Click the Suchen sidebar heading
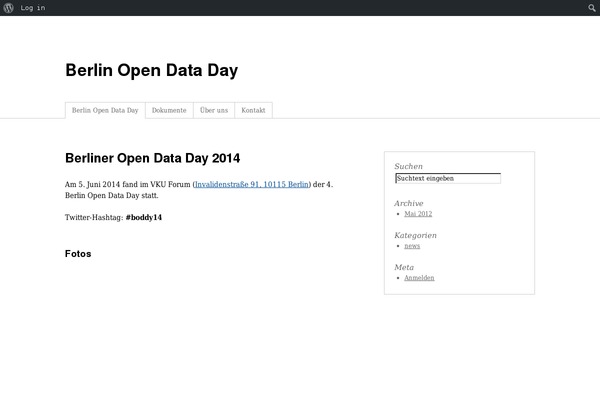 [x=409, y=166]
